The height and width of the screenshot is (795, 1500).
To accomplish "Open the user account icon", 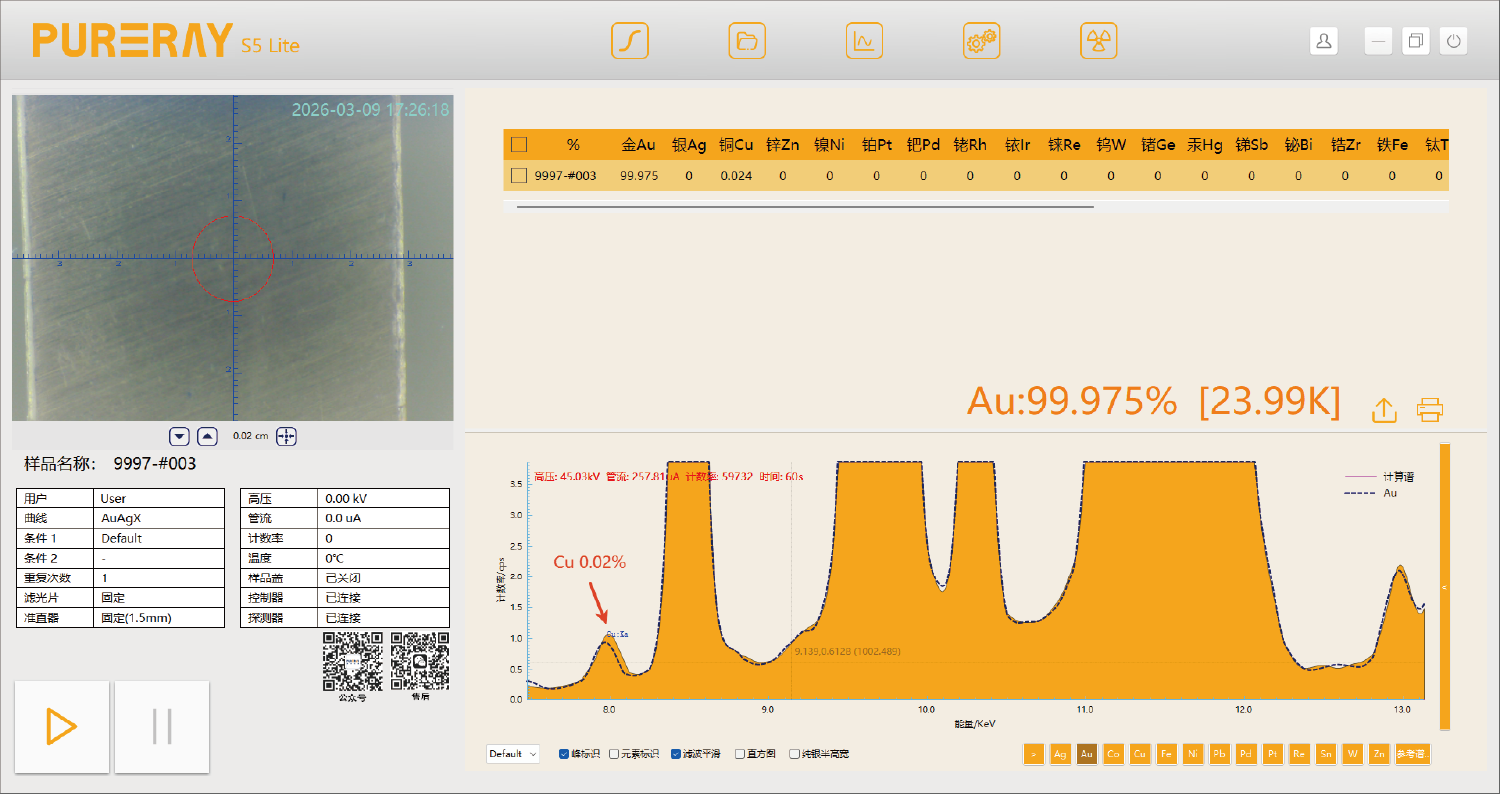I will pyautogui.click(x=1324, y=41).
